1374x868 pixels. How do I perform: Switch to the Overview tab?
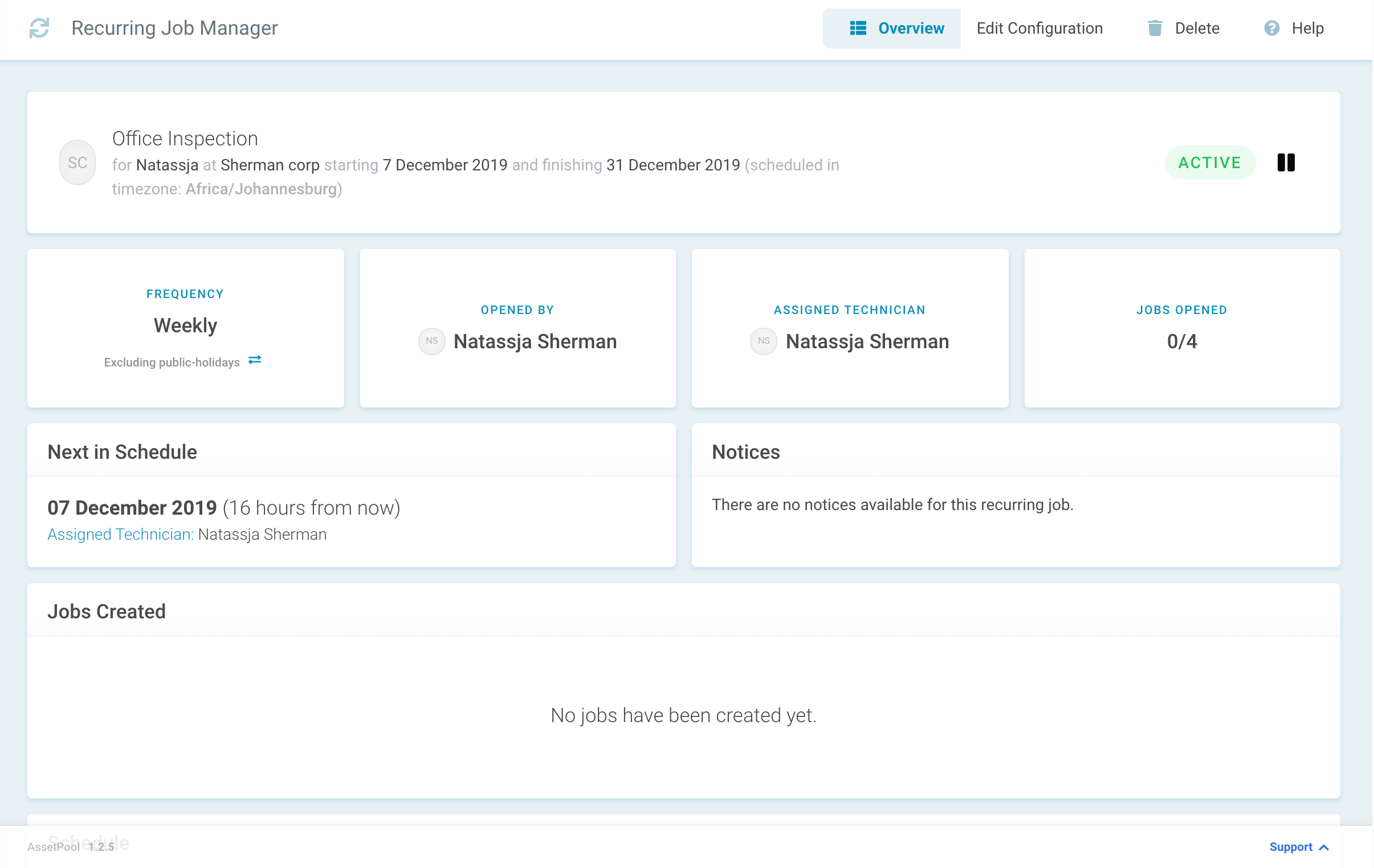point(910,28)
